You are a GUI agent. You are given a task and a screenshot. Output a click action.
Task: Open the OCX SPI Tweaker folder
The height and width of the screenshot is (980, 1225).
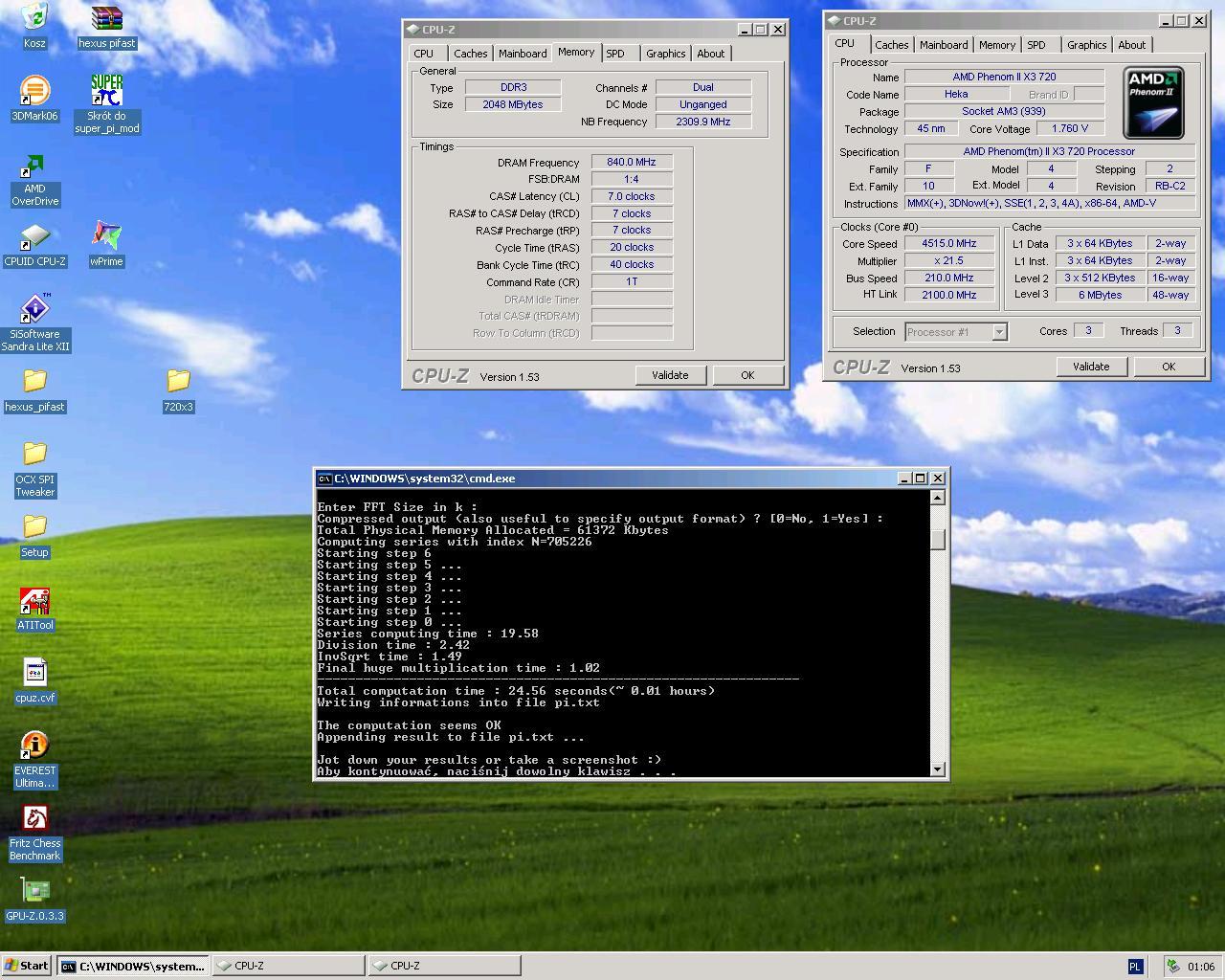tap(34, 454)
